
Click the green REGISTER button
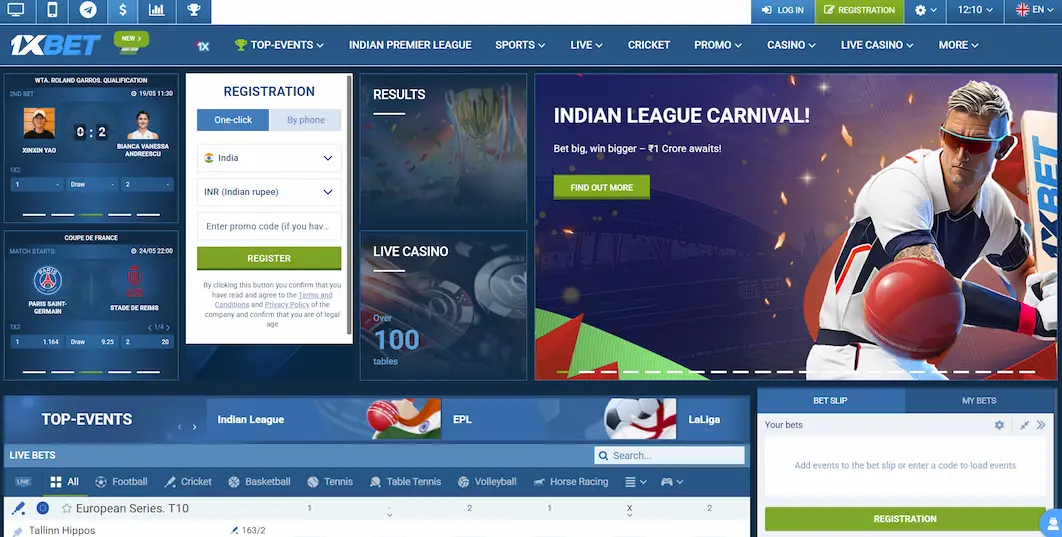pos(269,259)
